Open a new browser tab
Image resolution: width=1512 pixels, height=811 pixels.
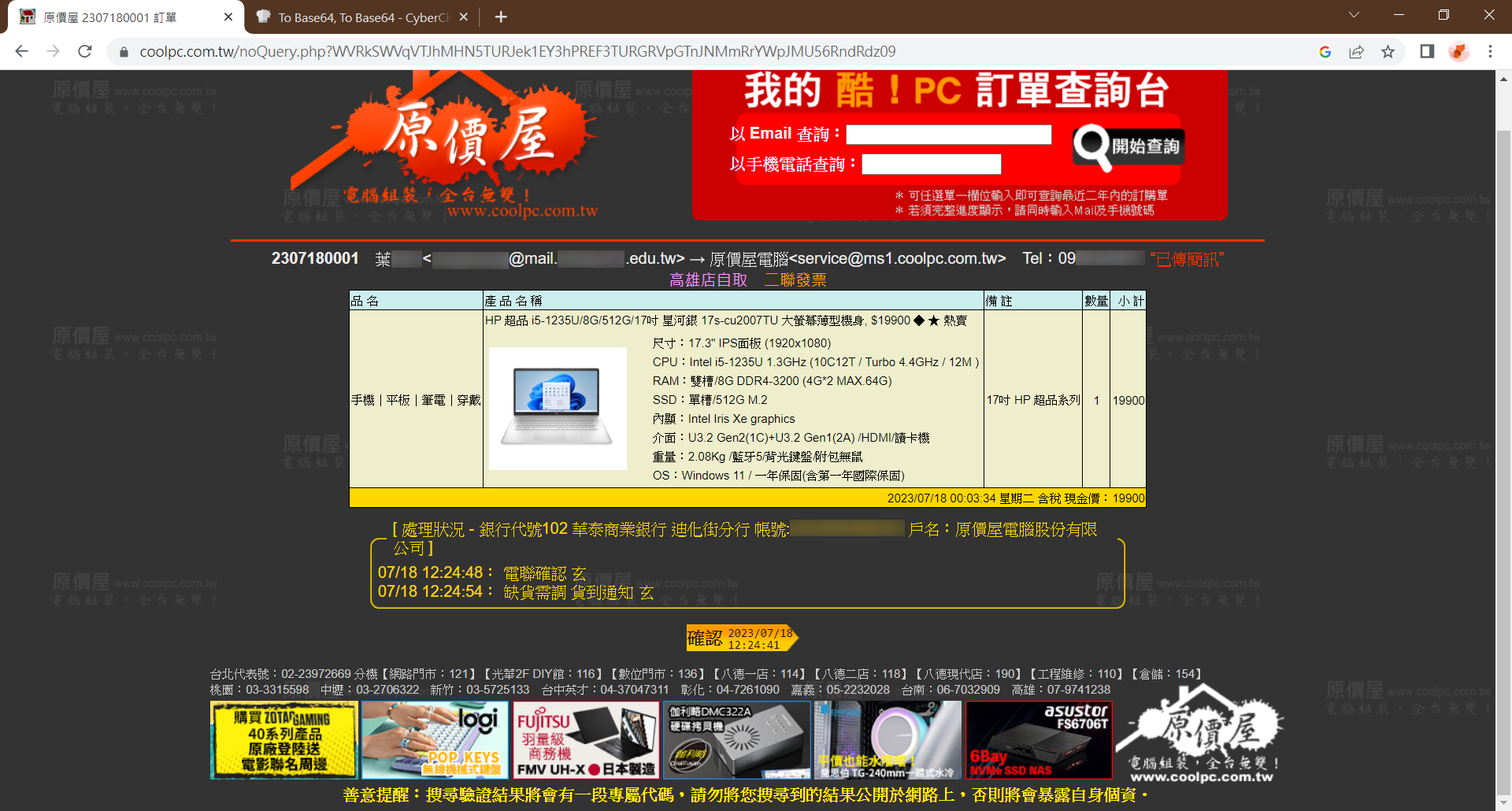click(x=501, y=17)
